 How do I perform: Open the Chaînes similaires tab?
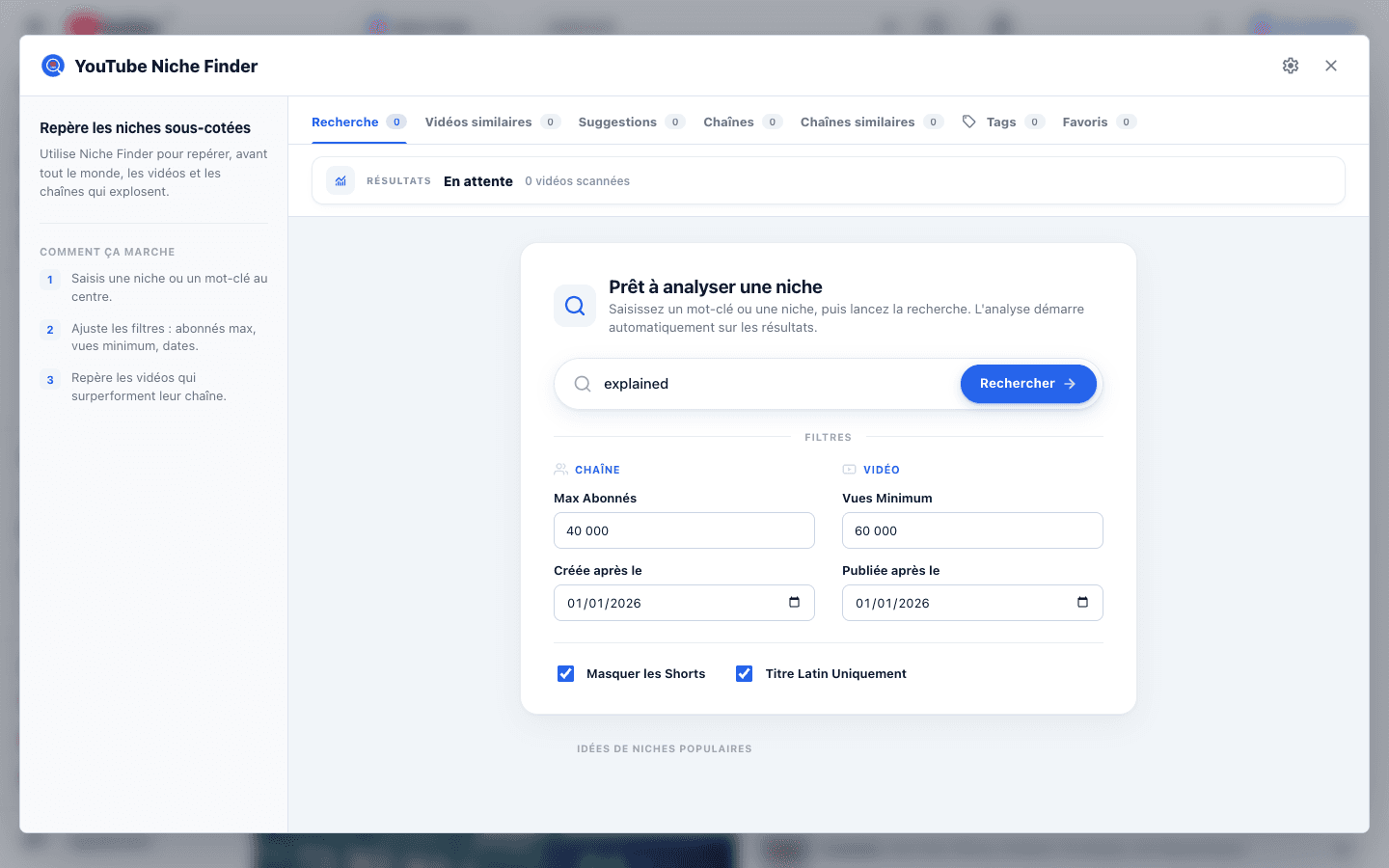coord(872,122)
